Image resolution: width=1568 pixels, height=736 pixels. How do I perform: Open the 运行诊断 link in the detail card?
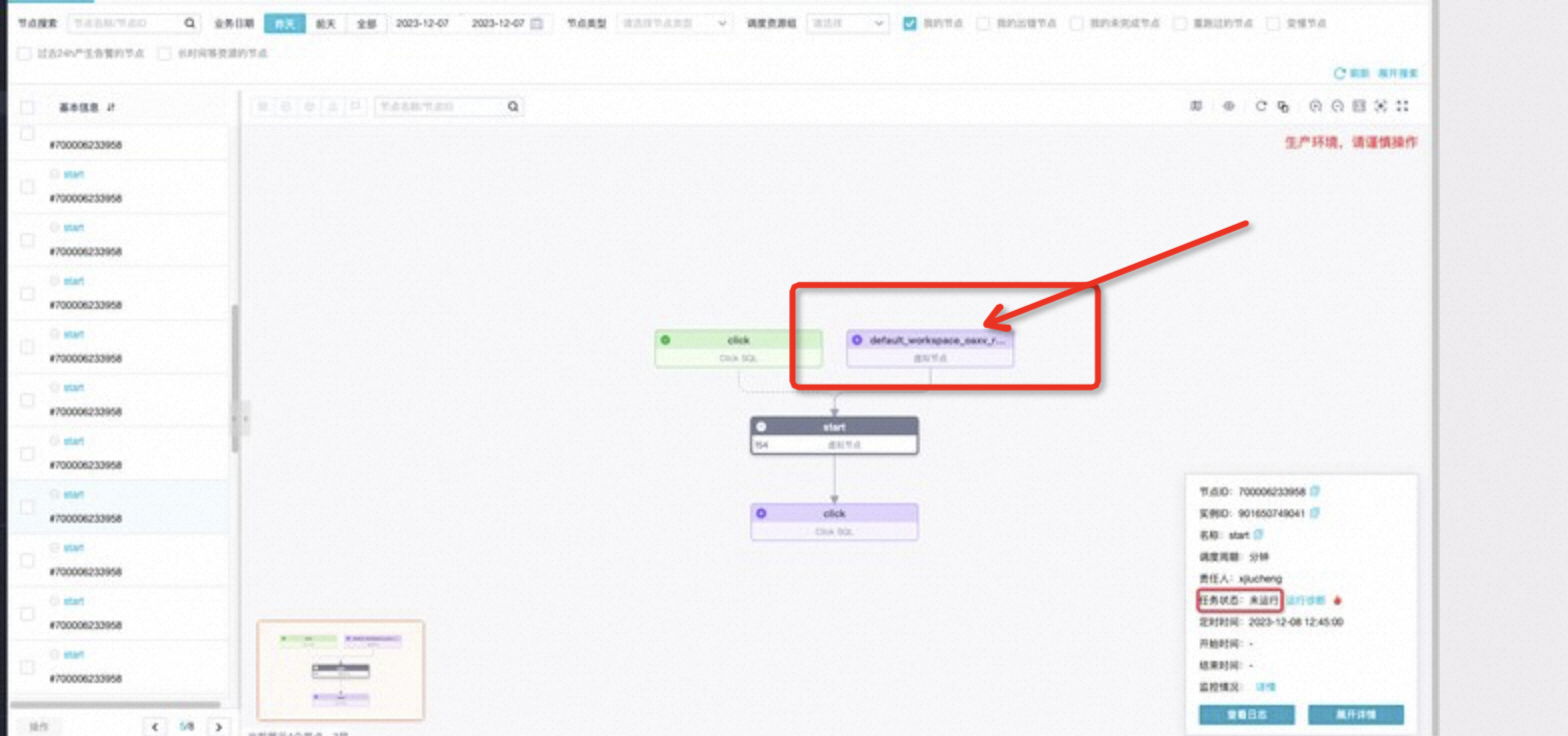pyautogui.click(x=1304, y=601)
